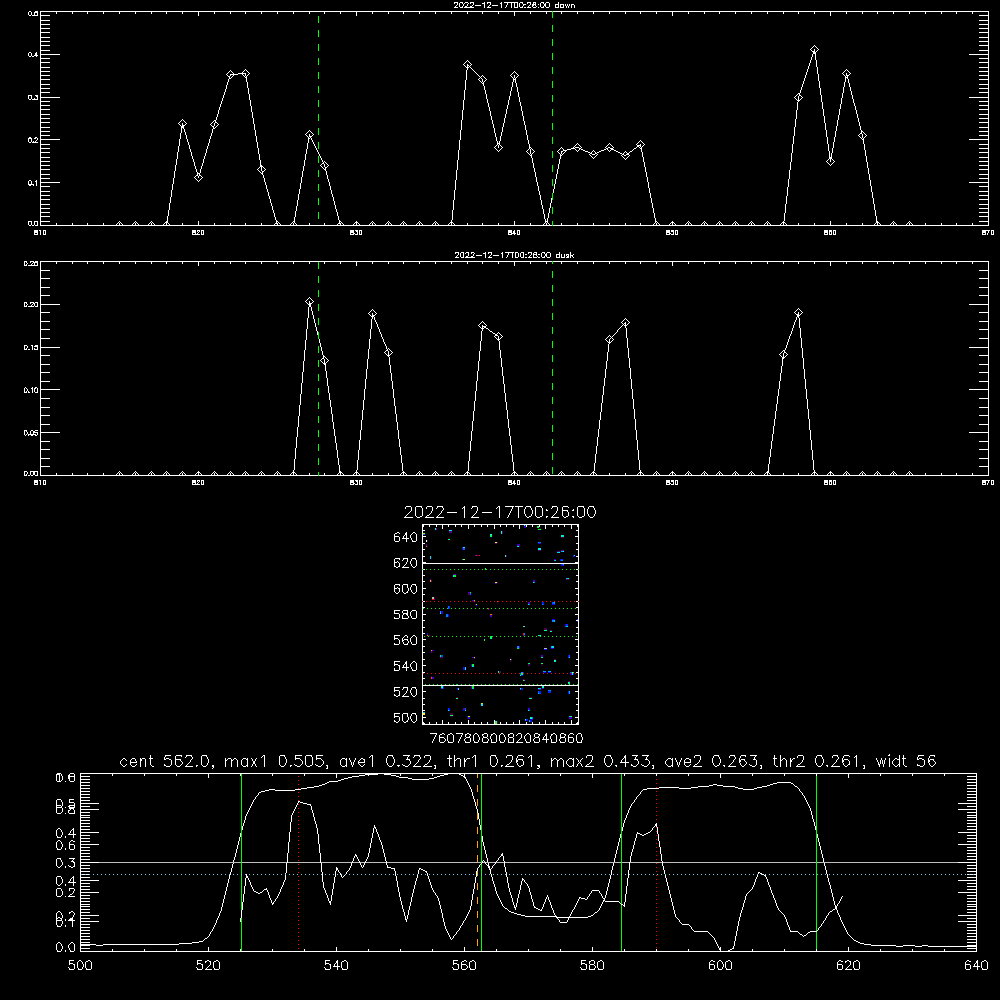
Task: Click the rightmost solid green vertical line in bottom plot
Action: click(x=816, y=861)
